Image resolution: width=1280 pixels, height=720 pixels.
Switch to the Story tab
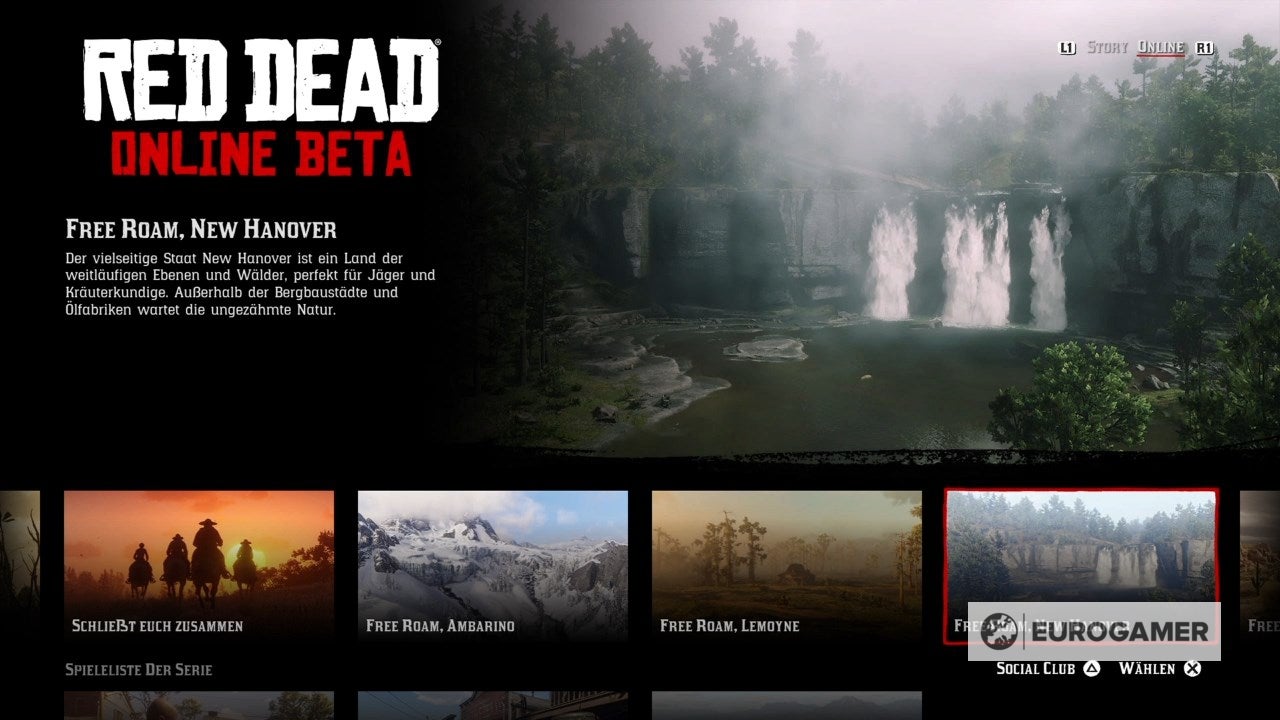click(1107, 46)
